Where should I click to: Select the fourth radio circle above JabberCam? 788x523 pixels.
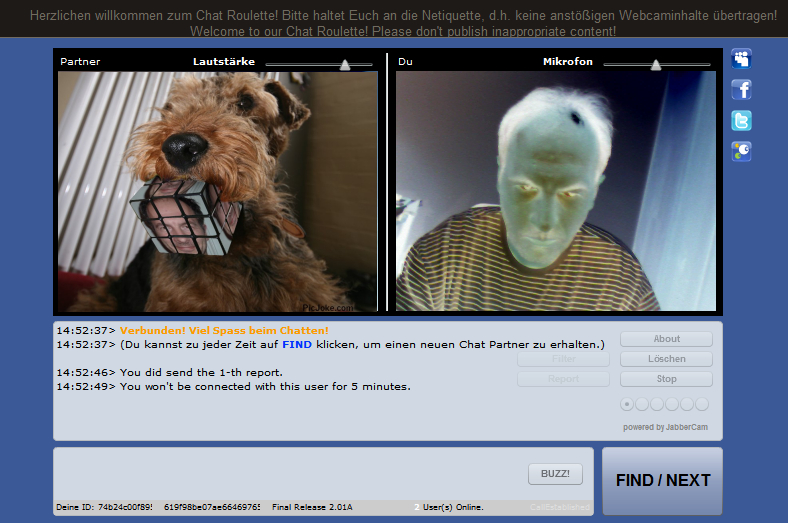point(672,404)
